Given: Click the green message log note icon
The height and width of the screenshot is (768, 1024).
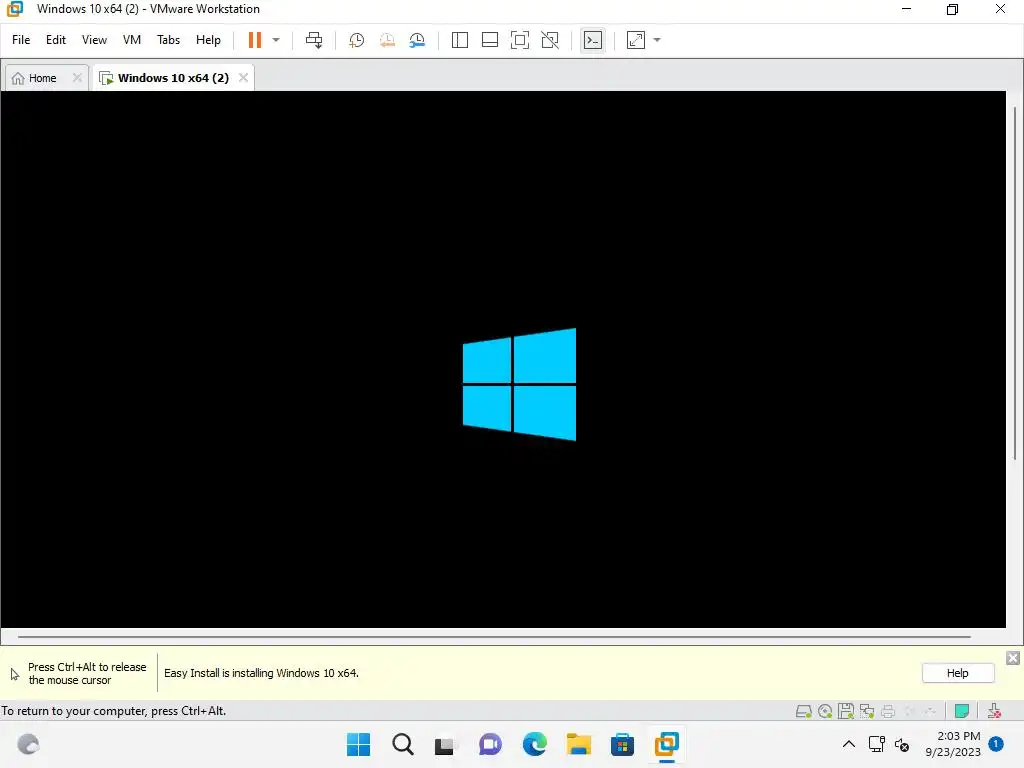Looking at the screenshot, I should click(x=961, y=711).
